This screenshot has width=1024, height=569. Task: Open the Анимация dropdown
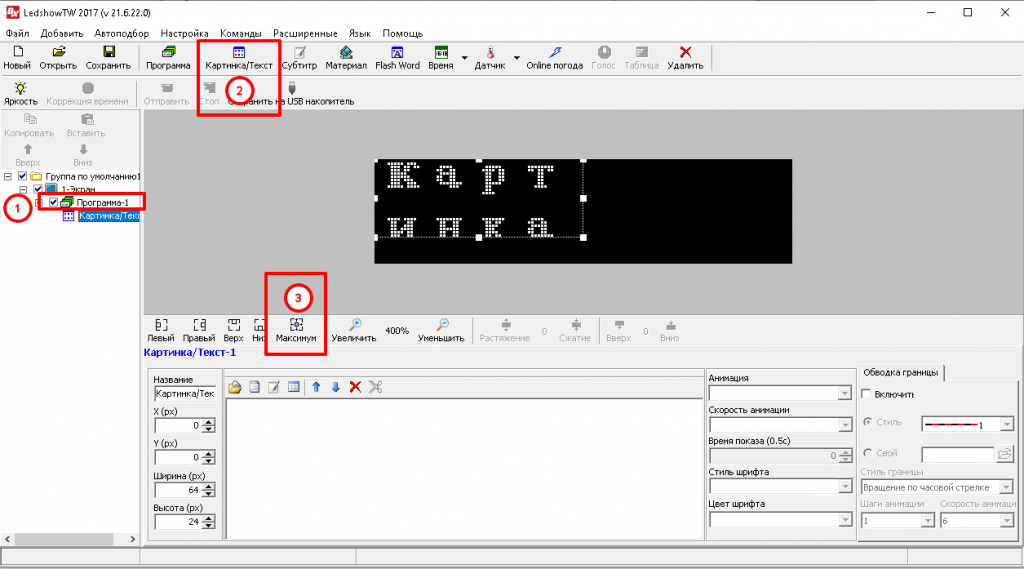pos(843,394)
